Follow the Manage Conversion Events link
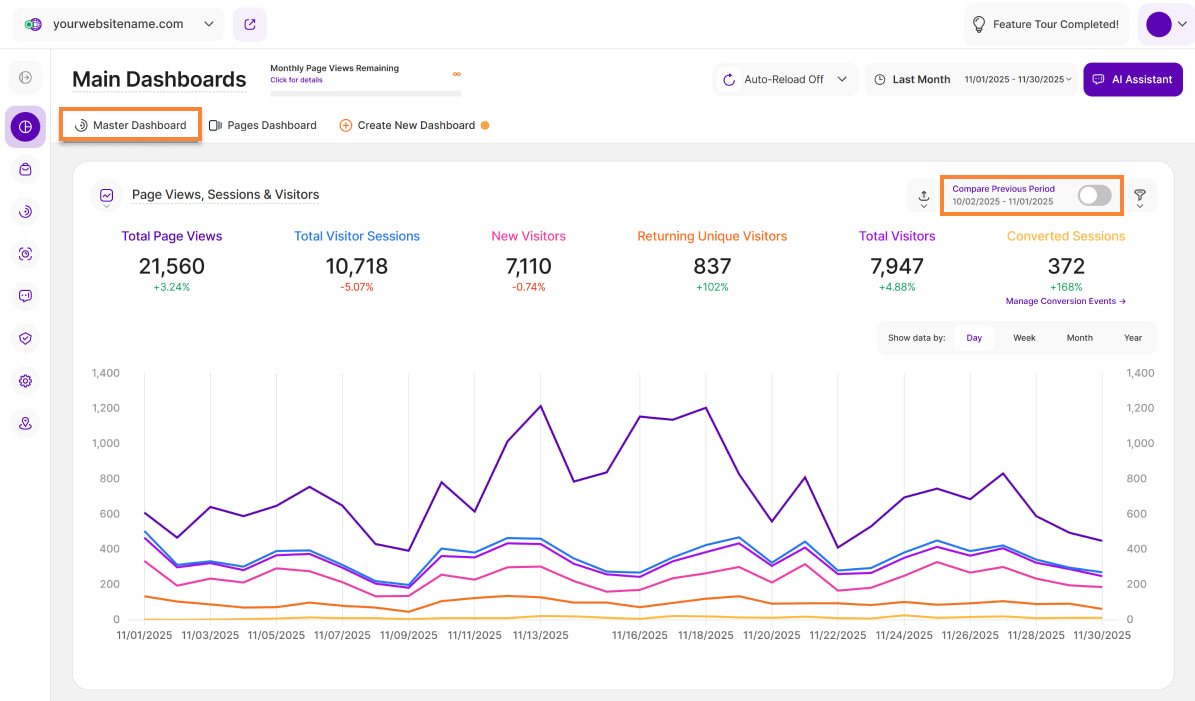This screenshot has height=701, width=1195. click(1065, 301)
